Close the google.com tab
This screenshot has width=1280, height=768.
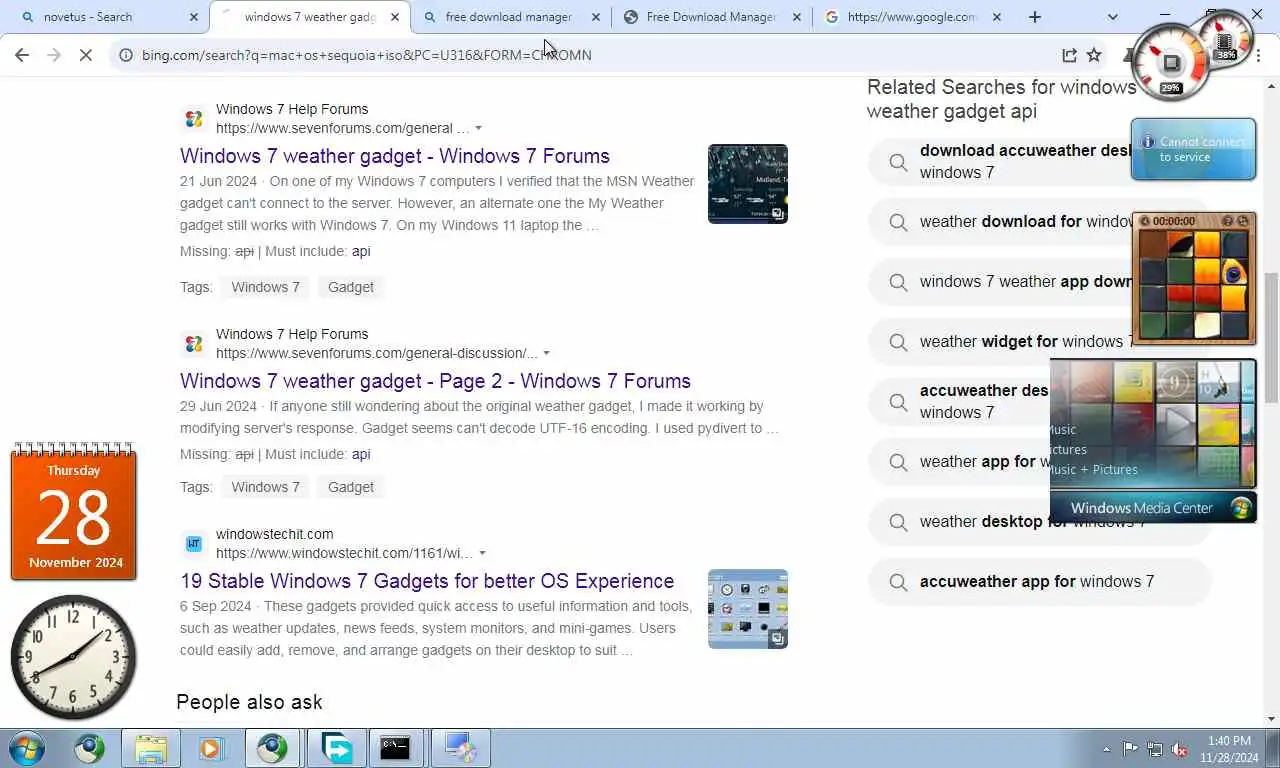[x=996, y=17]
